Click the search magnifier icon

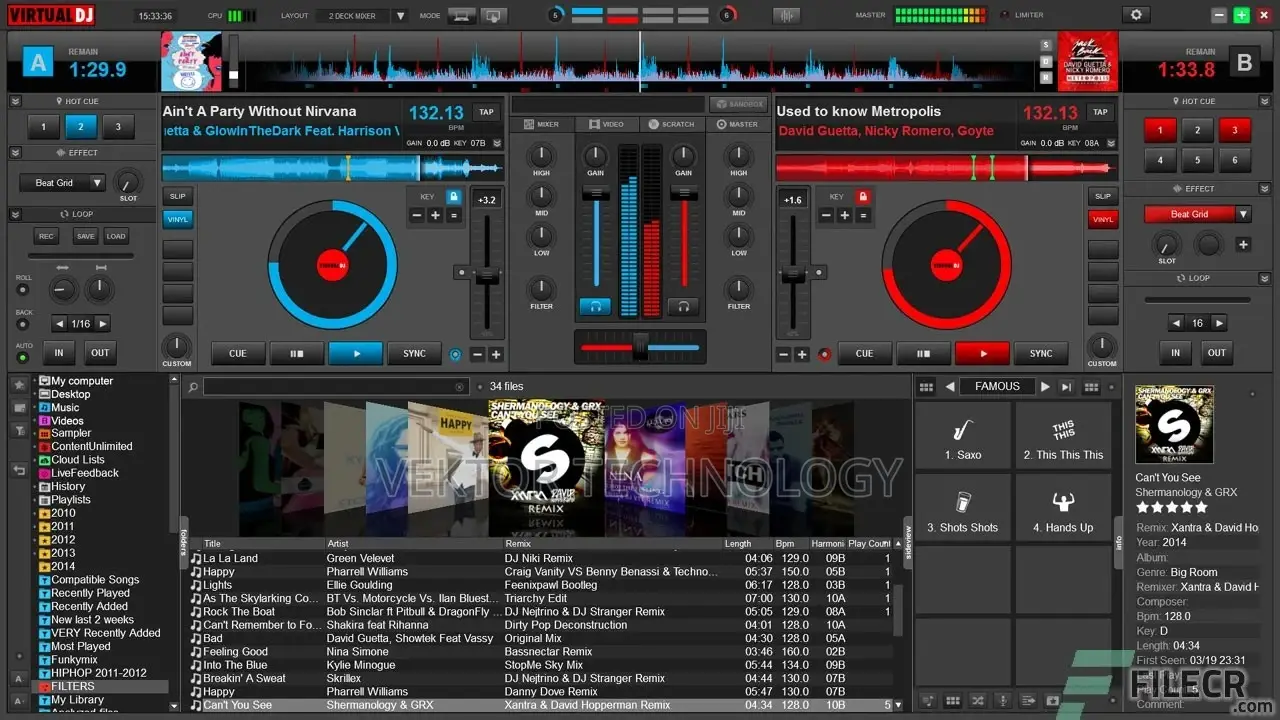(193, 387)
